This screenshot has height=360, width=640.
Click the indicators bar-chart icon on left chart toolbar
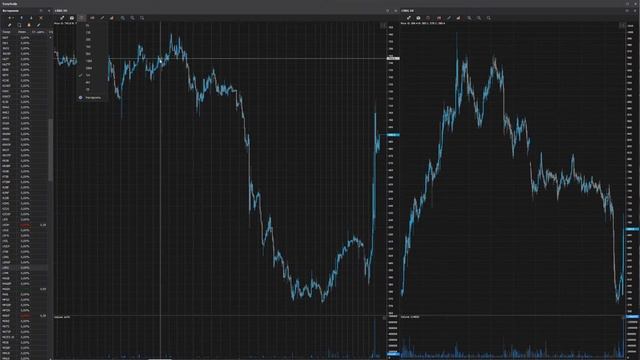tap(112, 18)
